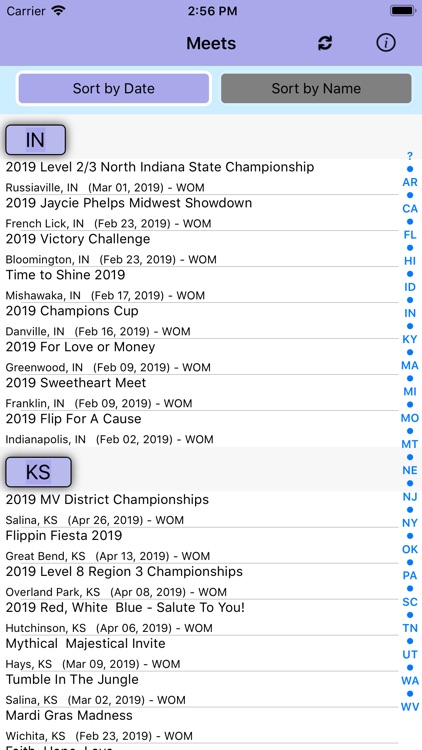Select 2019 MV District Championships
Viewport: 422px width, 750px height.
(201, 509)
